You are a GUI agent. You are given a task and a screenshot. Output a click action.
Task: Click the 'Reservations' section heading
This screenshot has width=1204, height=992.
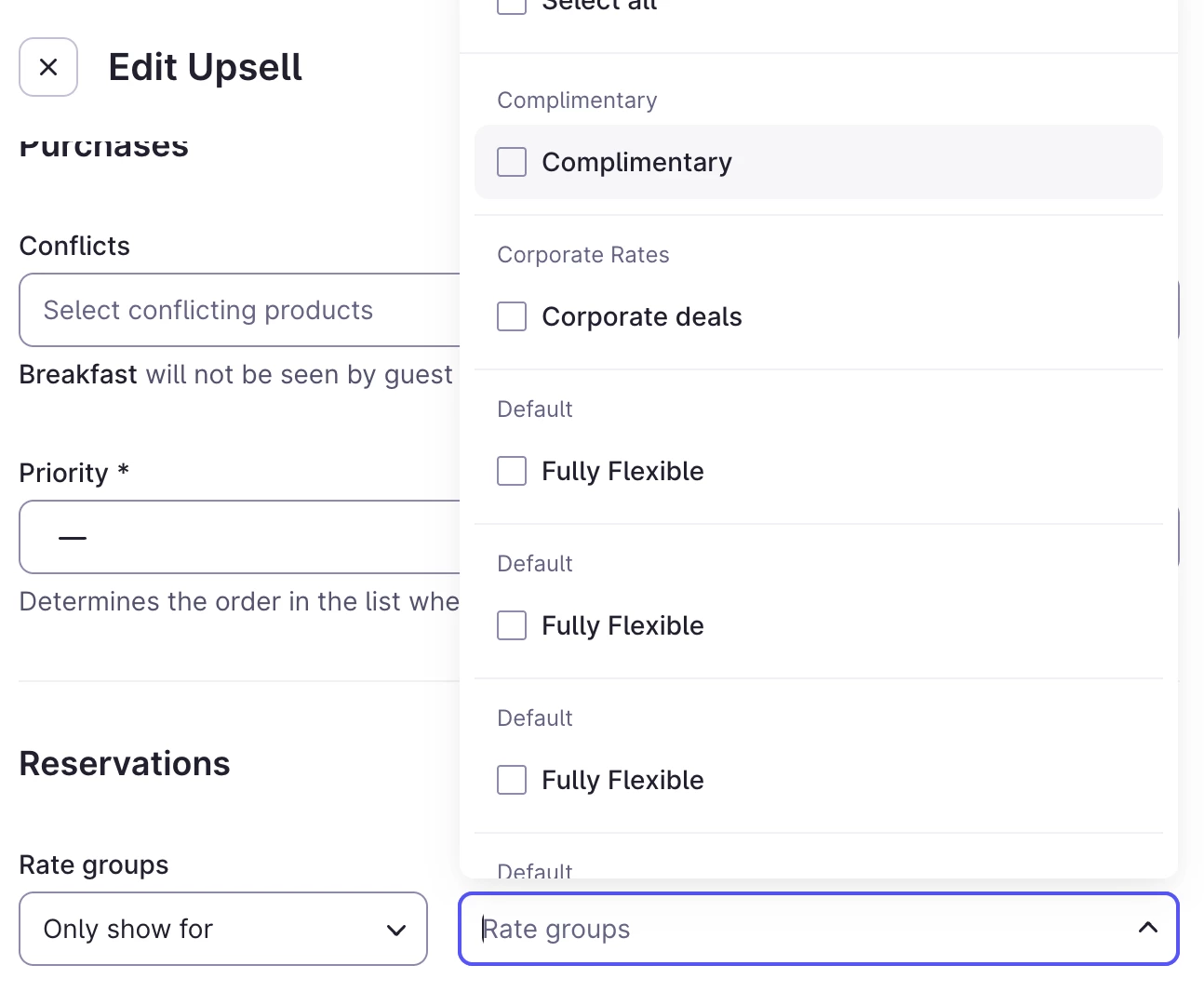pos(125,763)
